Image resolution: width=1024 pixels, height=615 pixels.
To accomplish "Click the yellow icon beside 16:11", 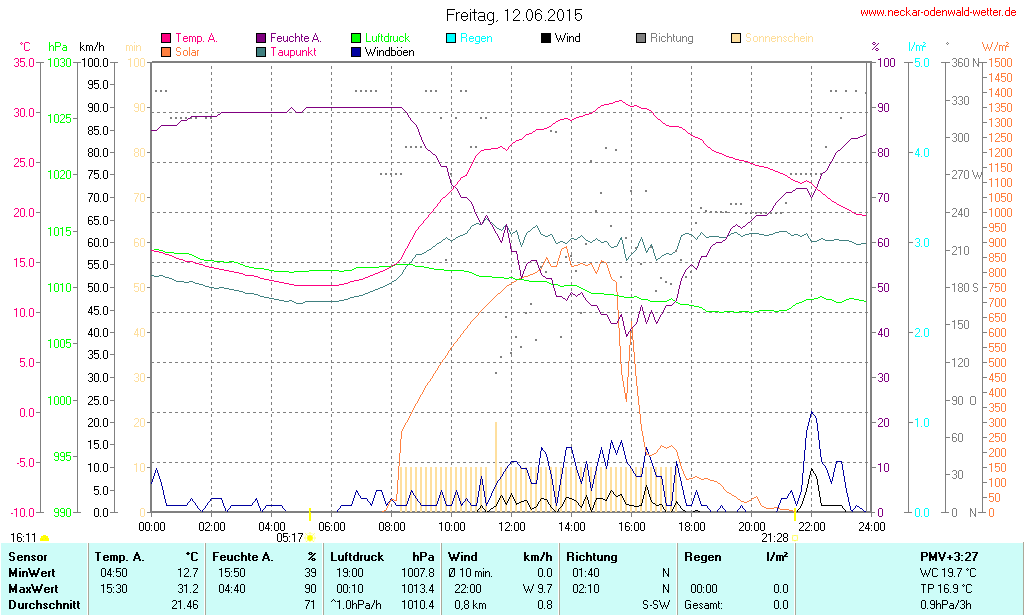I will (44, 537).
